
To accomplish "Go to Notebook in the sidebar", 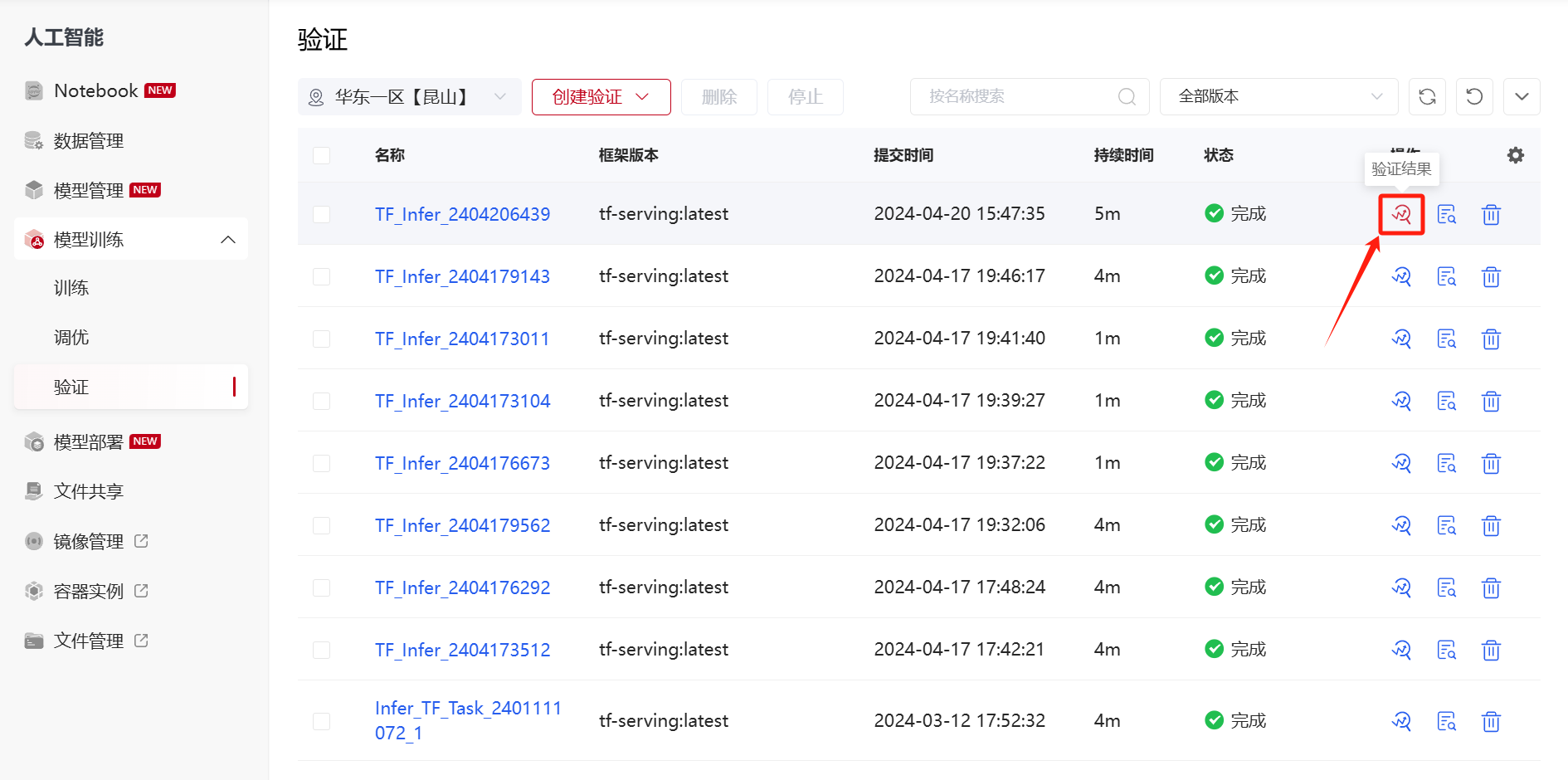I will pyautogui.click(x=95, y=90).
